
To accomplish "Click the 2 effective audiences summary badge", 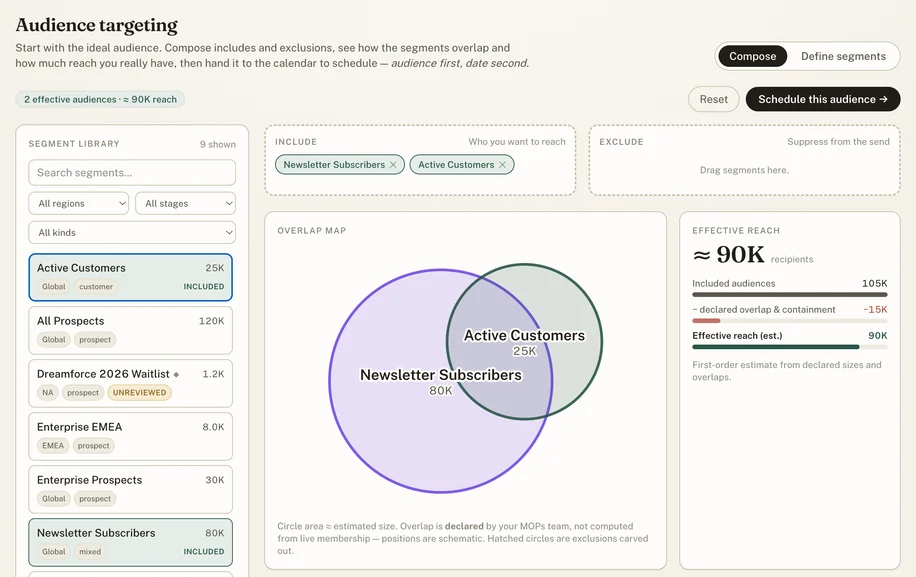I will point(100,99).
